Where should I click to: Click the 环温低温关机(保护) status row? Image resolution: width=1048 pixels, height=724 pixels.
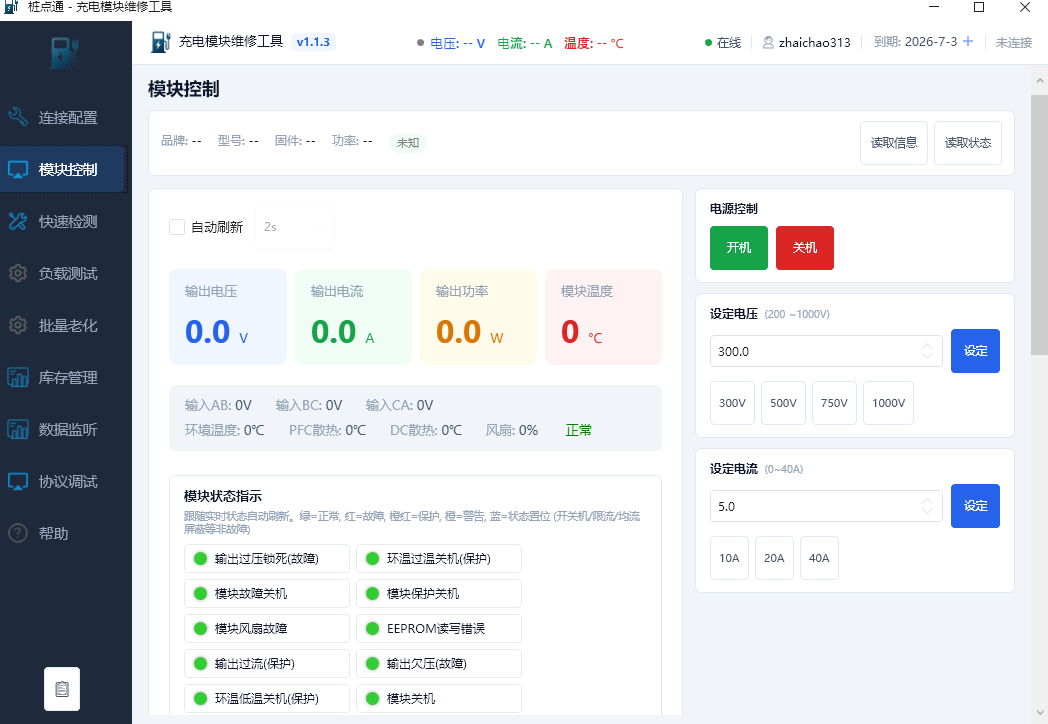click(x=267, y=698)
